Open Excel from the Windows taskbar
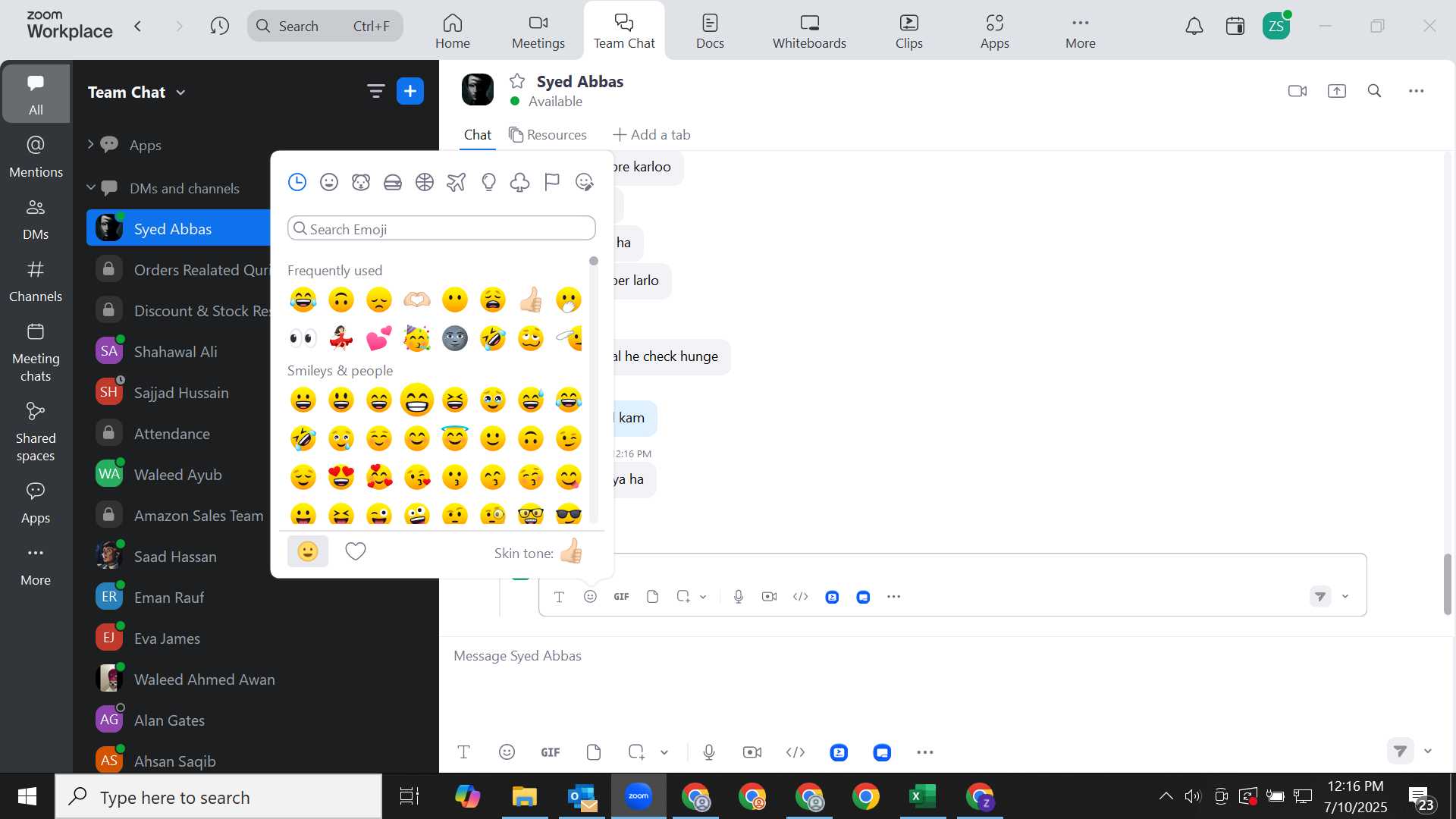This screenshot has width=1456, height=819. click(x=923, y=796)
